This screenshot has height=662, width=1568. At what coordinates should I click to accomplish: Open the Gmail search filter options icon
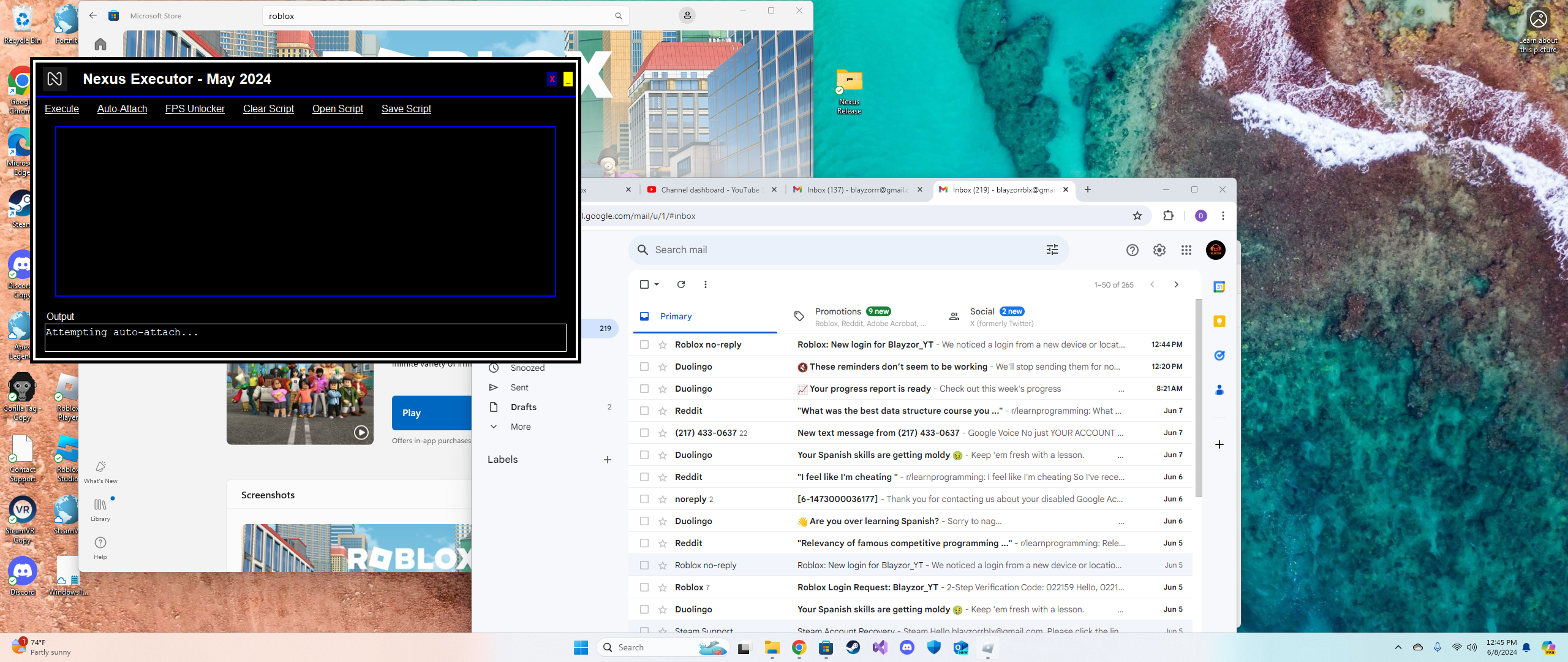coord(1052,250)
